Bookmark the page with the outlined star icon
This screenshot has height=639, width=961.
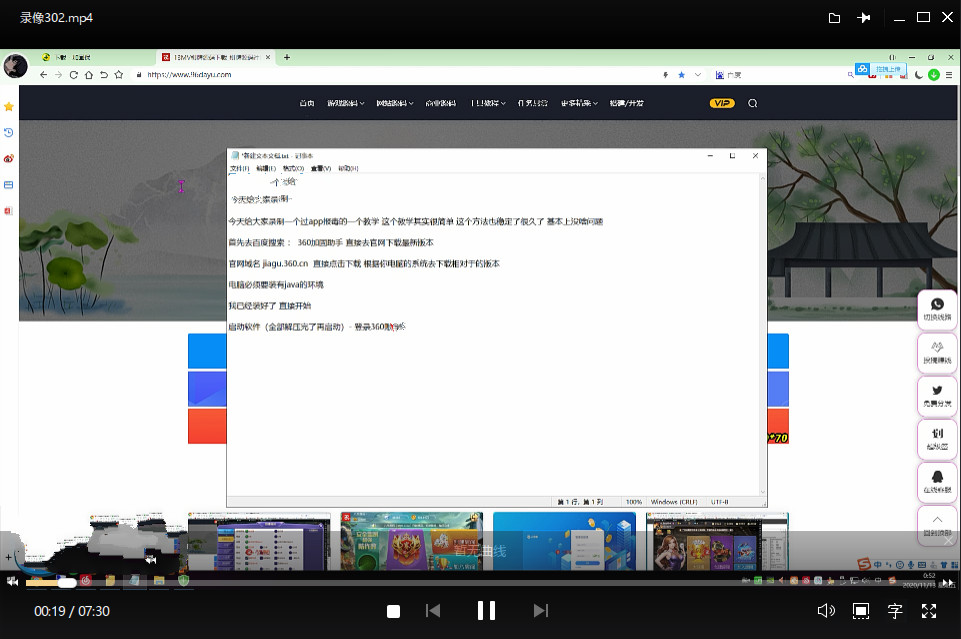(119, 75)
